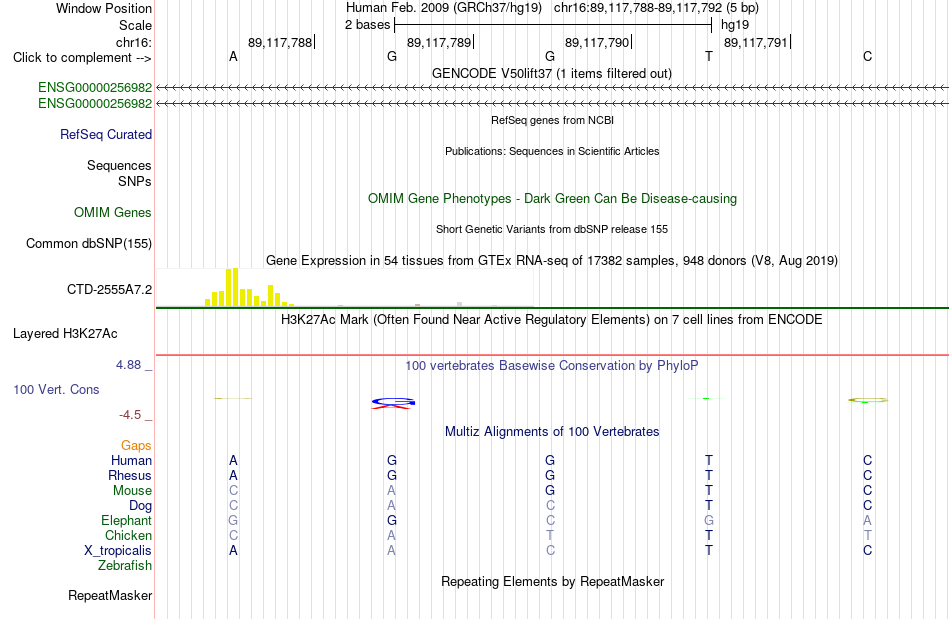Select the Dog species label
Viewport: 950px width, 619px height.
[x=140, y=506]
